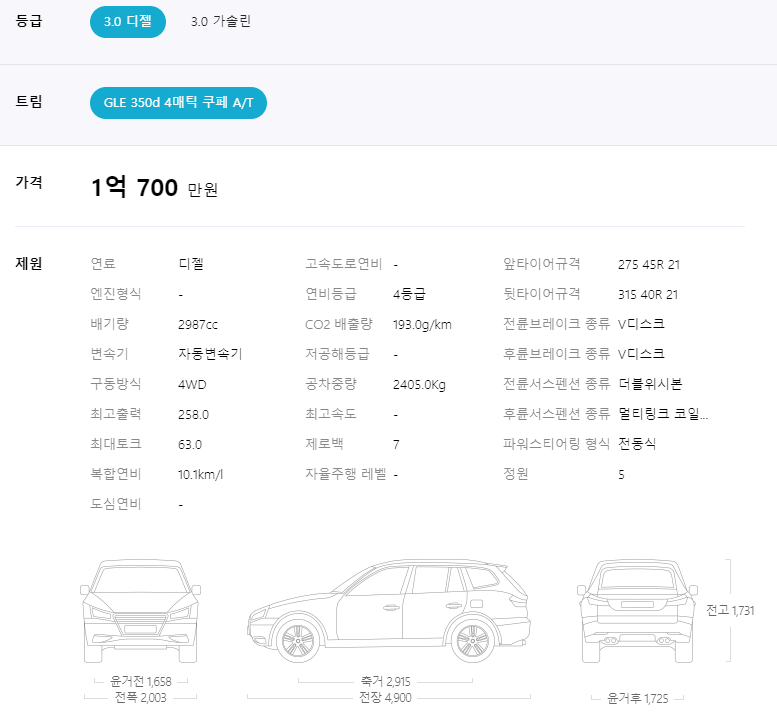Click the drive type value 4WD
Viewport: 777px width, 723px height.
192,385
